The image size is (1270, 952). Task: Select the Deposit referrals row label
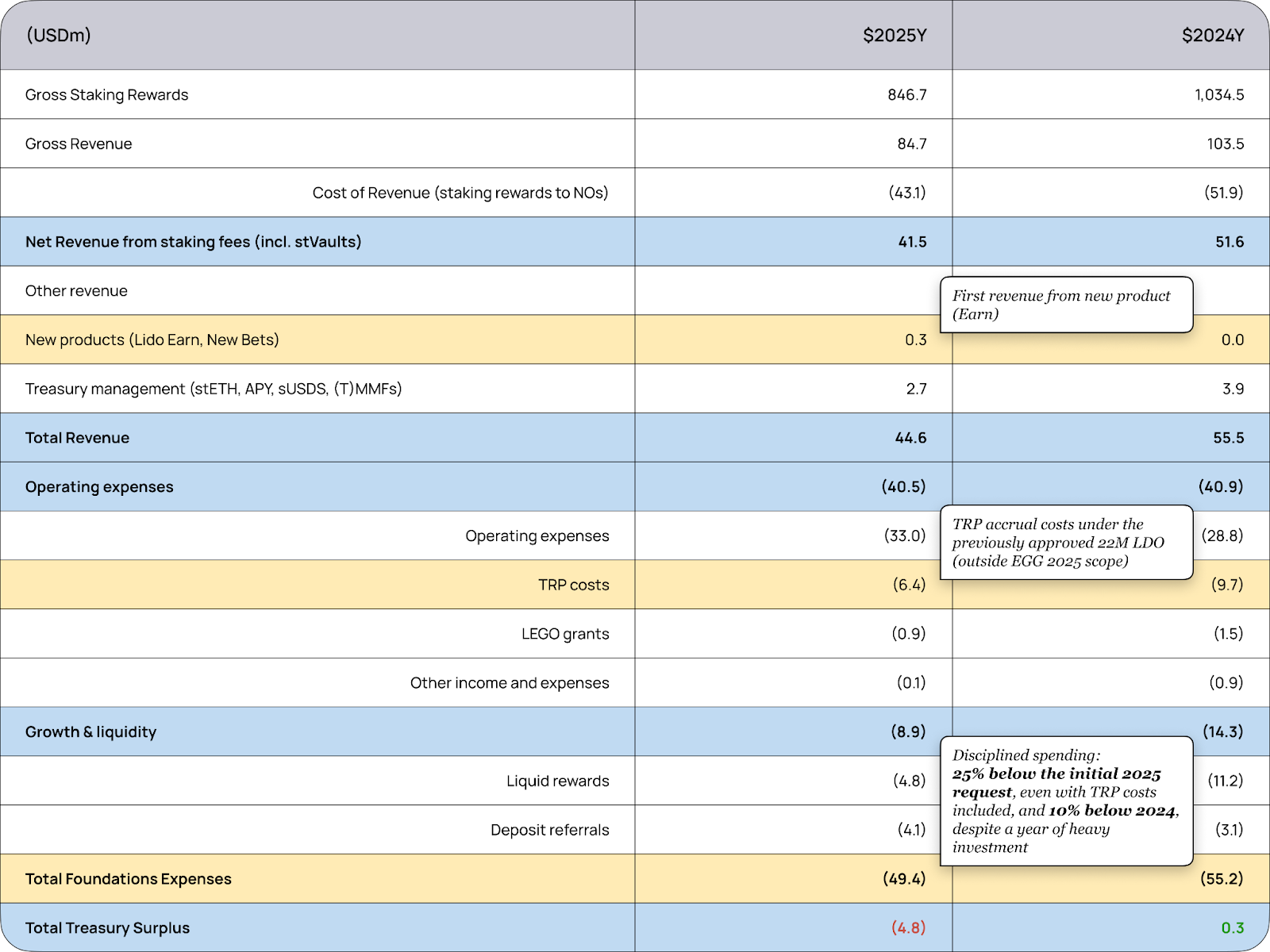pos(549,831)
